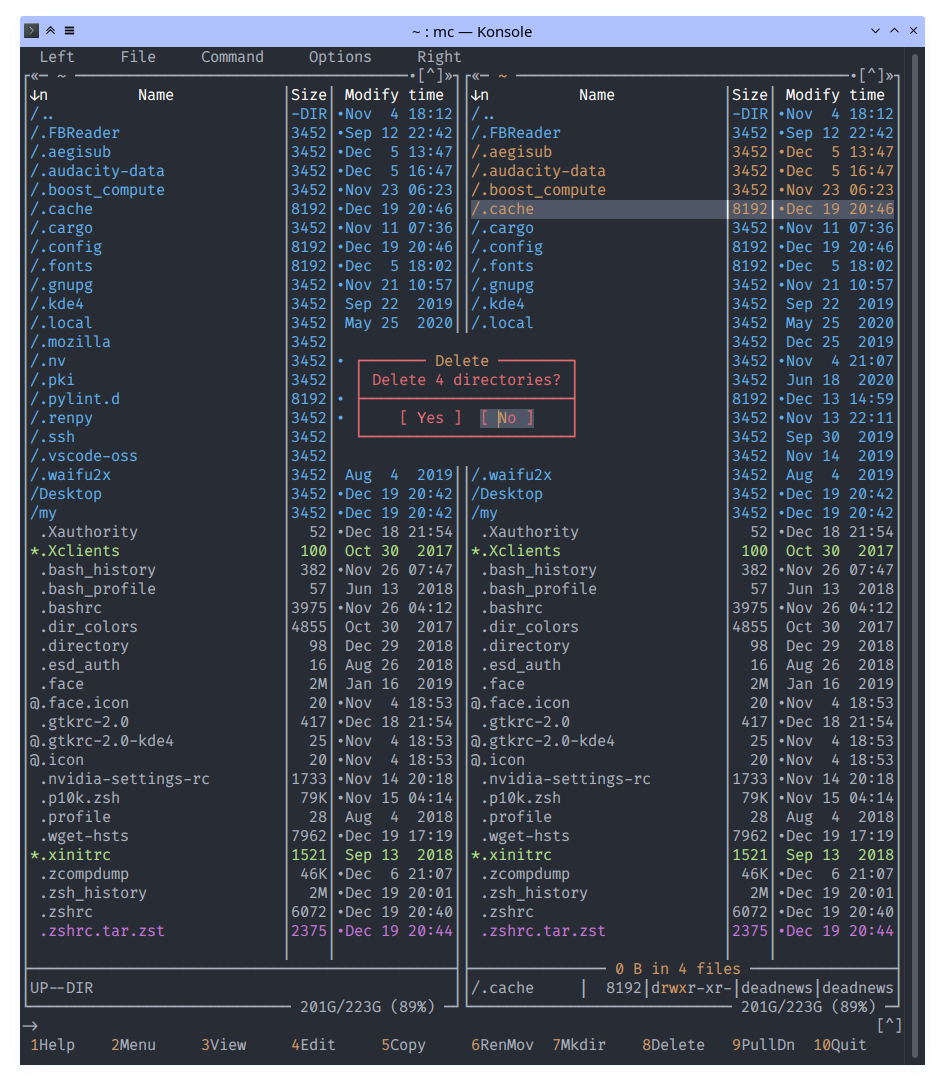The width and height of the screenshot is (945, 1089).
Task: Open the Left pulldown menu
Action: [x=57, y=57]
